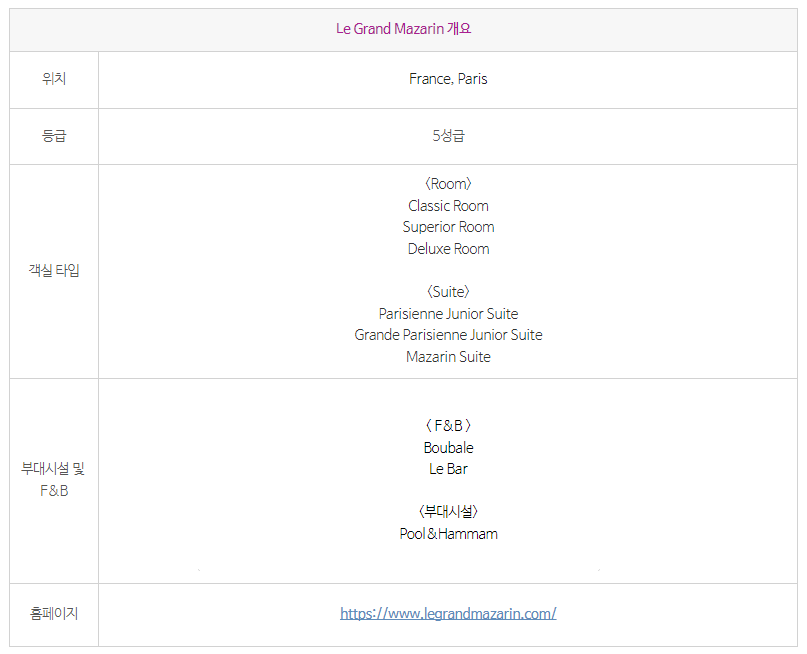Screen dimensions: 807x654
Task: Select 'Classic Room' text
Action: click(x=448, y=206)
